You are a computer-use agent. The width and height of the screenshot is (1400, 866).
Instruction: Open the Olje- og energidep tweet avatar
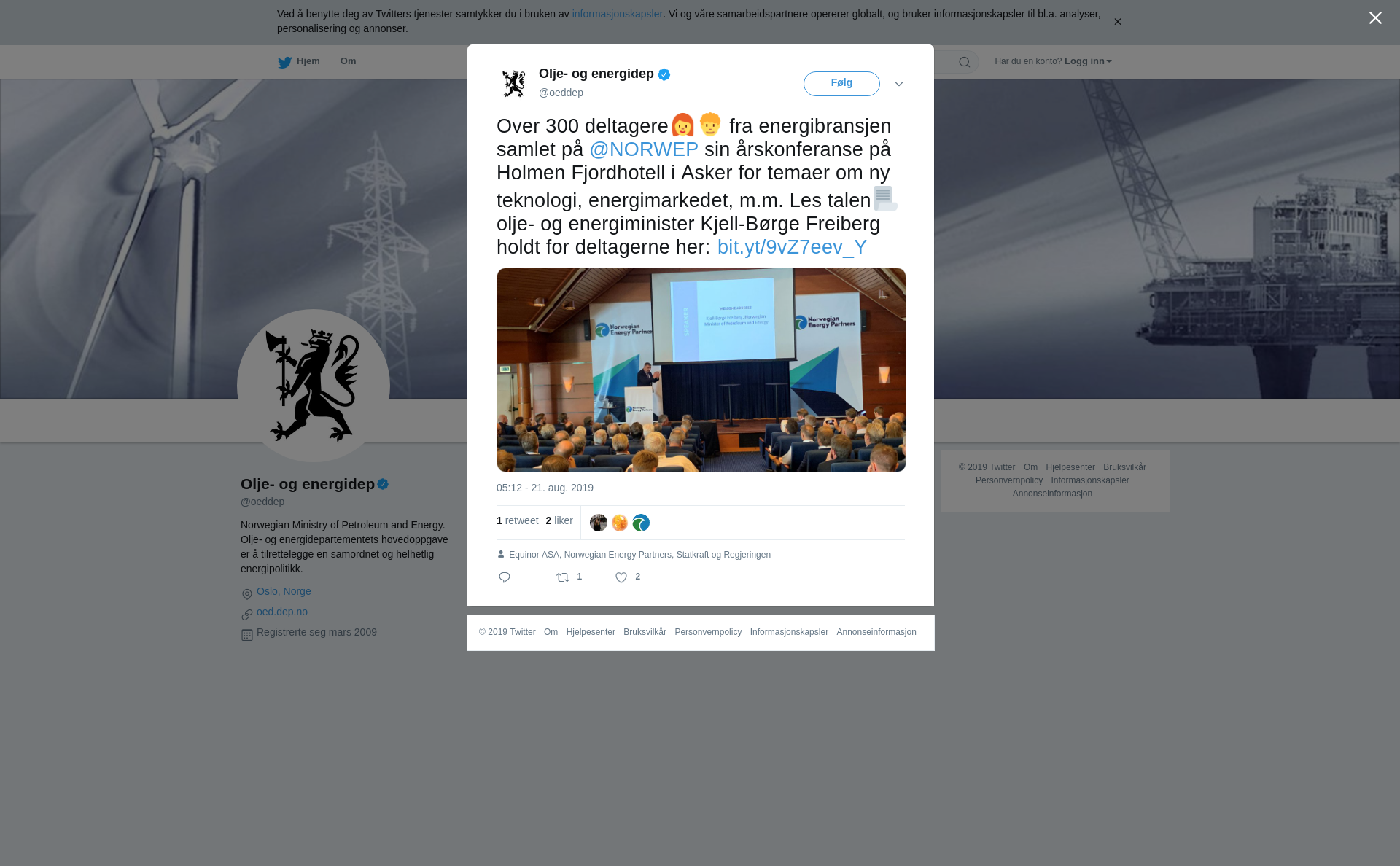coord(514,84)
